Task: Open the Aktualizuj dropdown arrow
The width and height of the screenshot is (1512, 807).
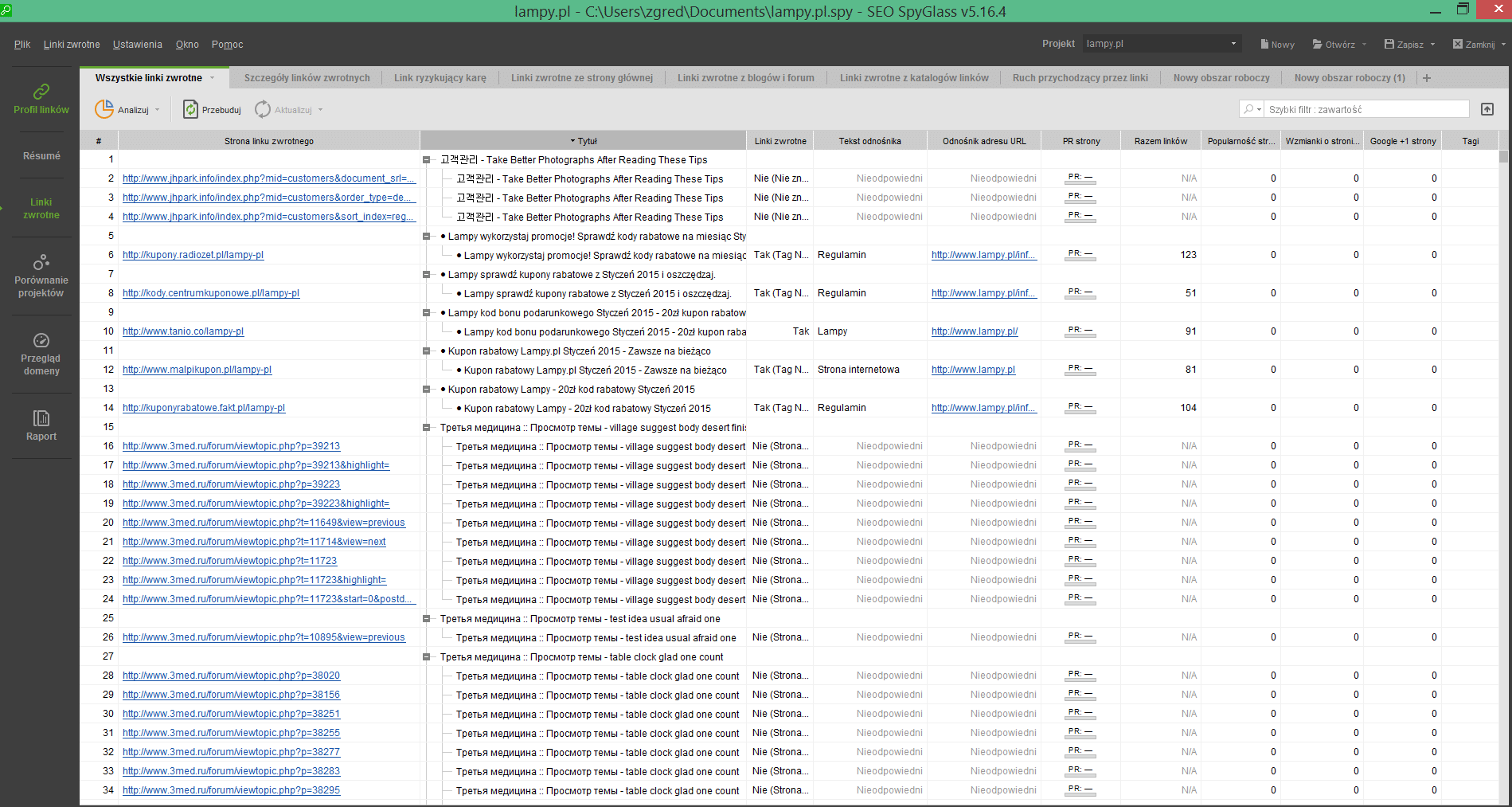Action: pyautogui.click(x=321, y=110)
